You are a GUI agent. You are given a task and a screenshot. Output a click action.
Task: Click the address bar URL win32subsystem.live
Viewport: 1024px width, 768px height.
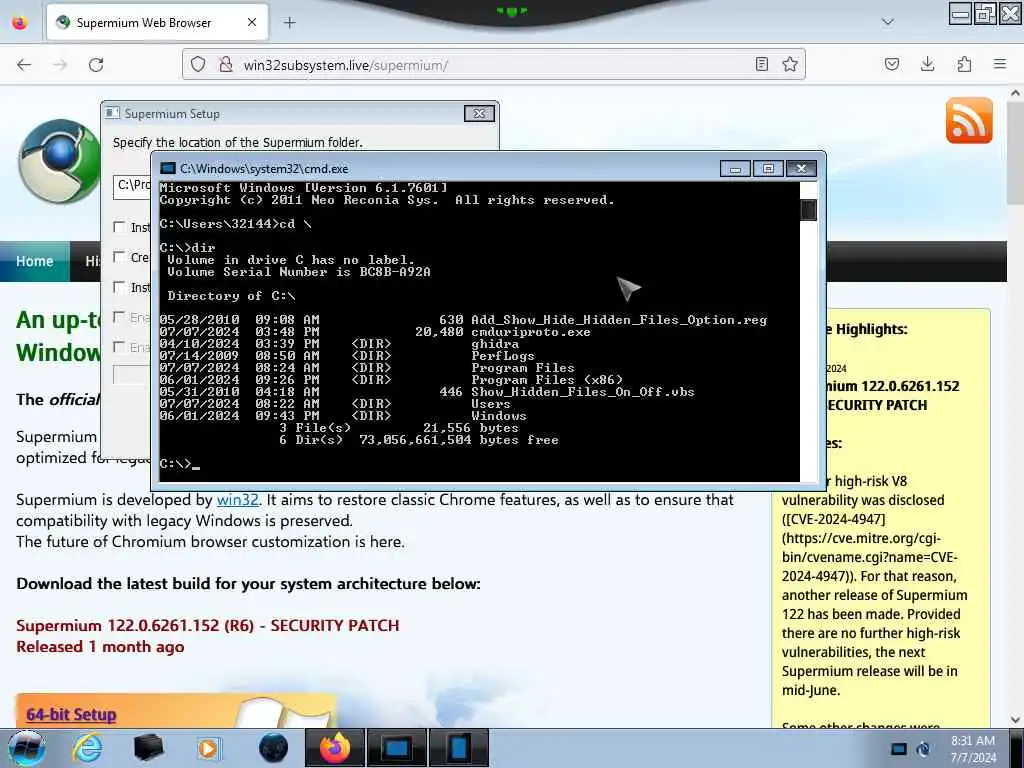345,65
